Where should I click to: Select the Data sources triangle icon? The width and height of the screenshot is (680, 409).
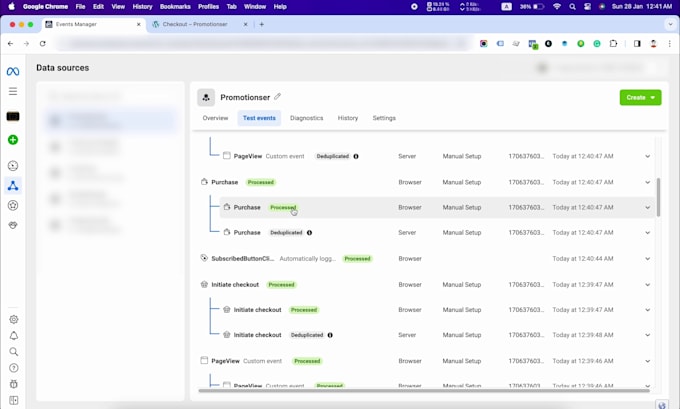(x=13, y=186)
